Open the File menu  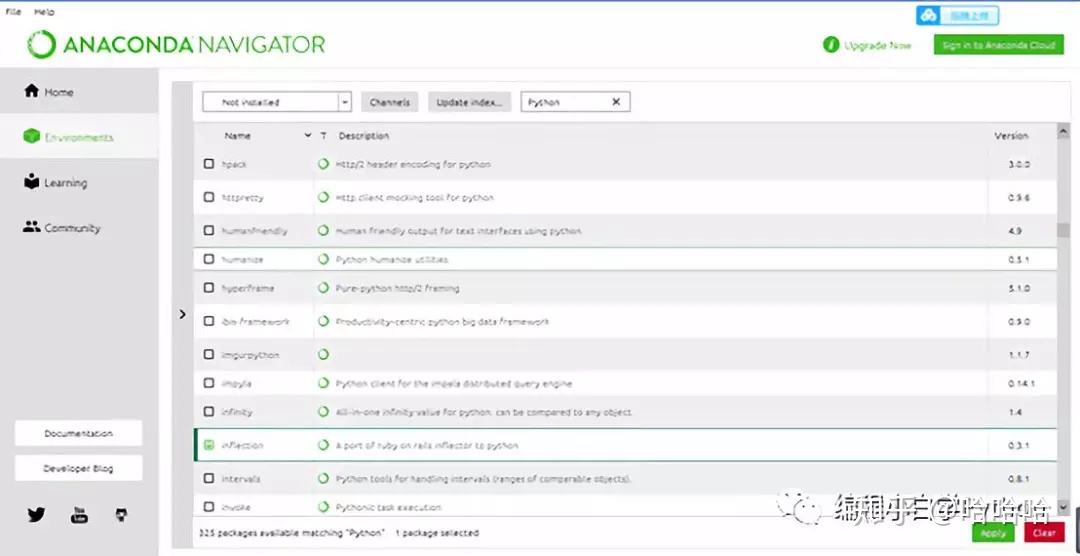click(x=13, y=12)
